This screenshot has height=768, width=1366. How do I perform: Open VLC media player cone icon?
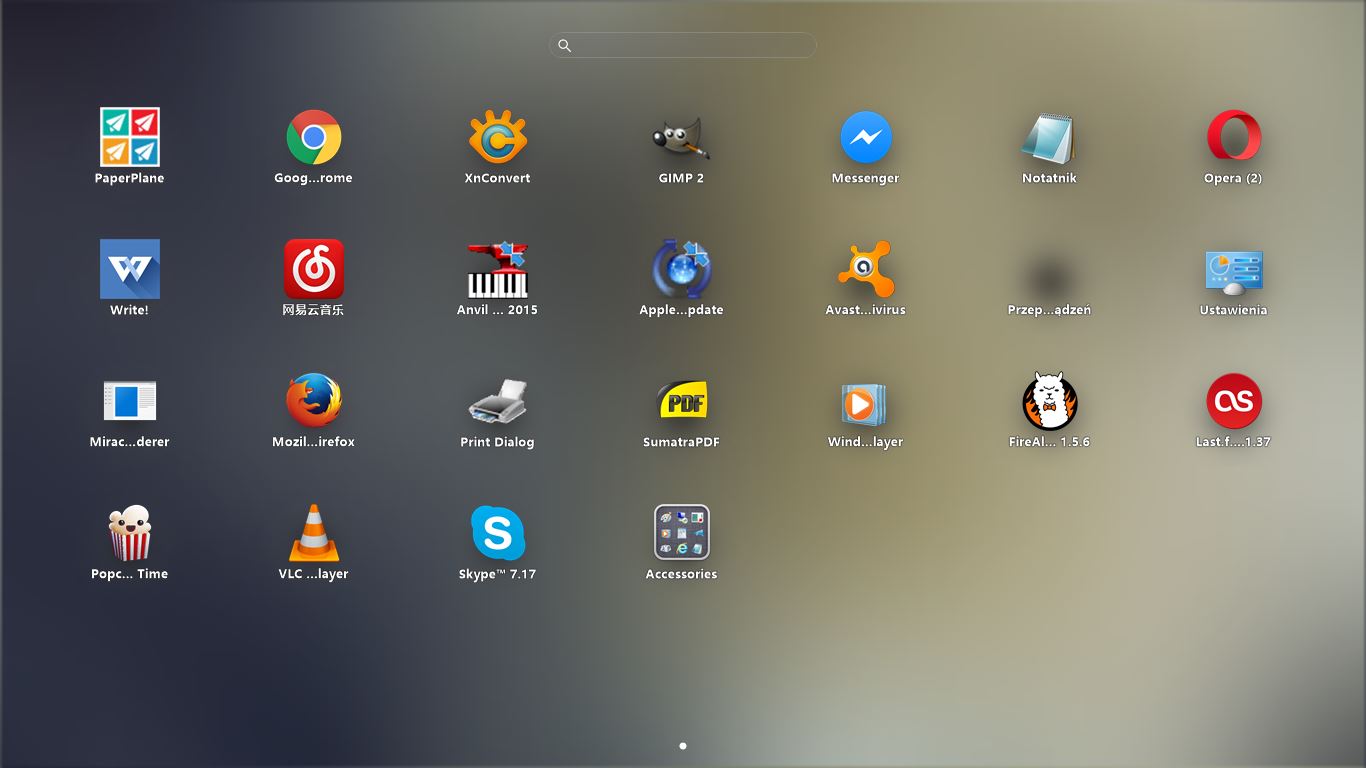[x=314, y=533]
